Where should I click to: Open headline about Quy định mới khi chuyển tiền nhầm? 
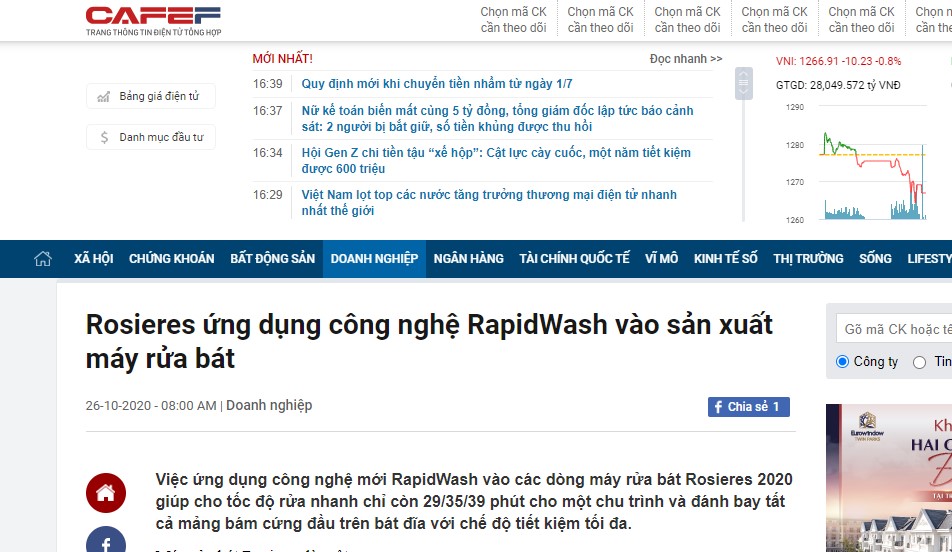click(437, 84)
